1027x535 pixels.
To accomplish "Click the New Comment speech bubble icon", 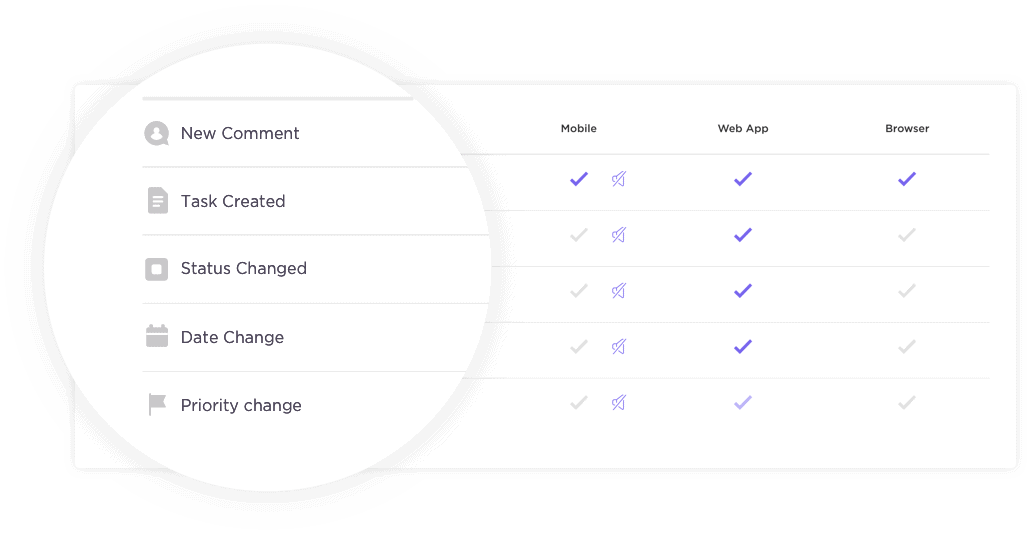I will coord(157,134).
